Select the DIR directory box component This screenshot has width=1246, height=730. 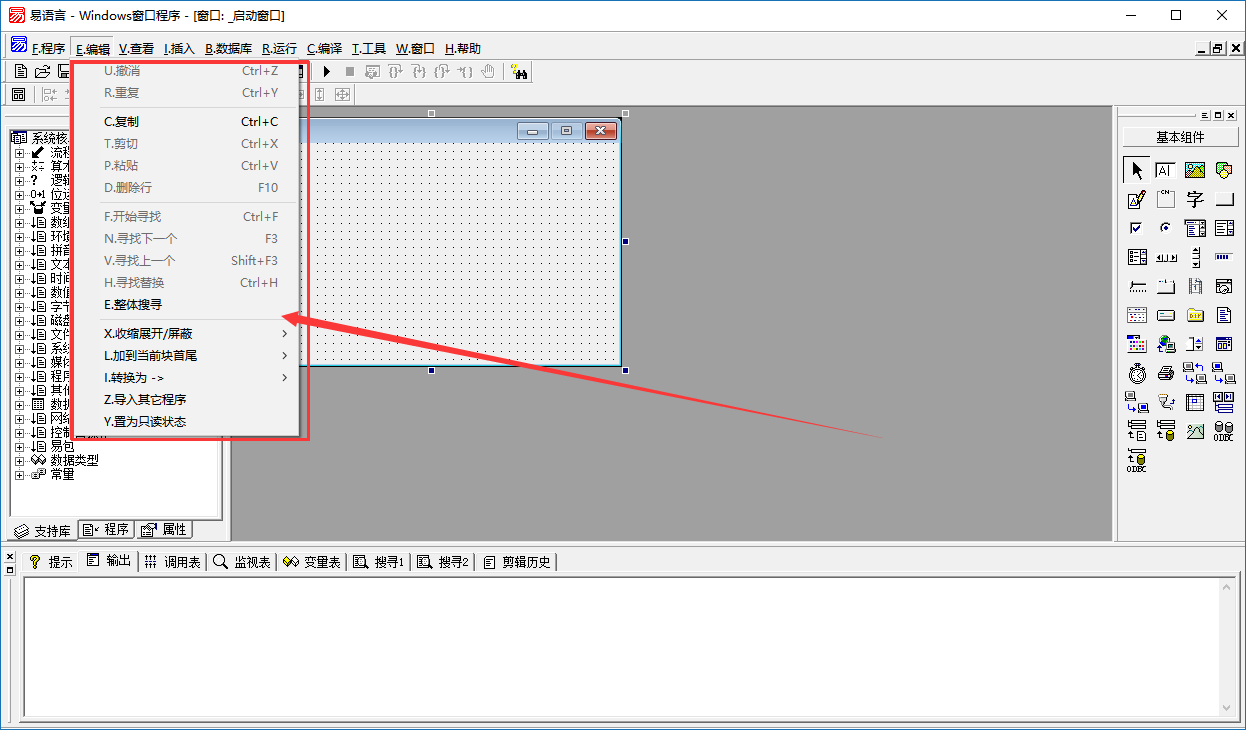[x=1195, y=315]
